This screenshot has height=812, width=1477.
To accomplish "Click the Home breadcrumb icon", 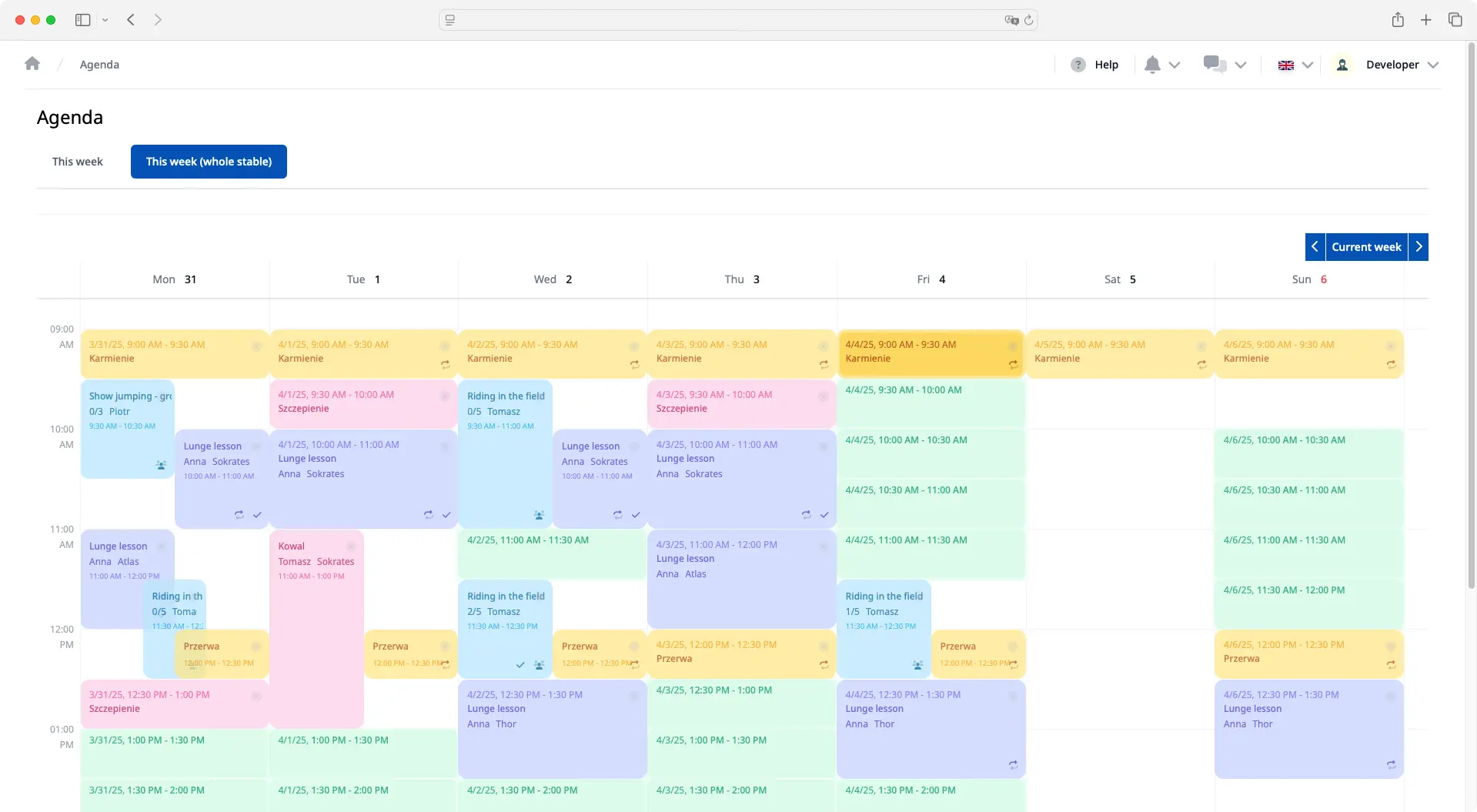I will [x=32, y=64].
